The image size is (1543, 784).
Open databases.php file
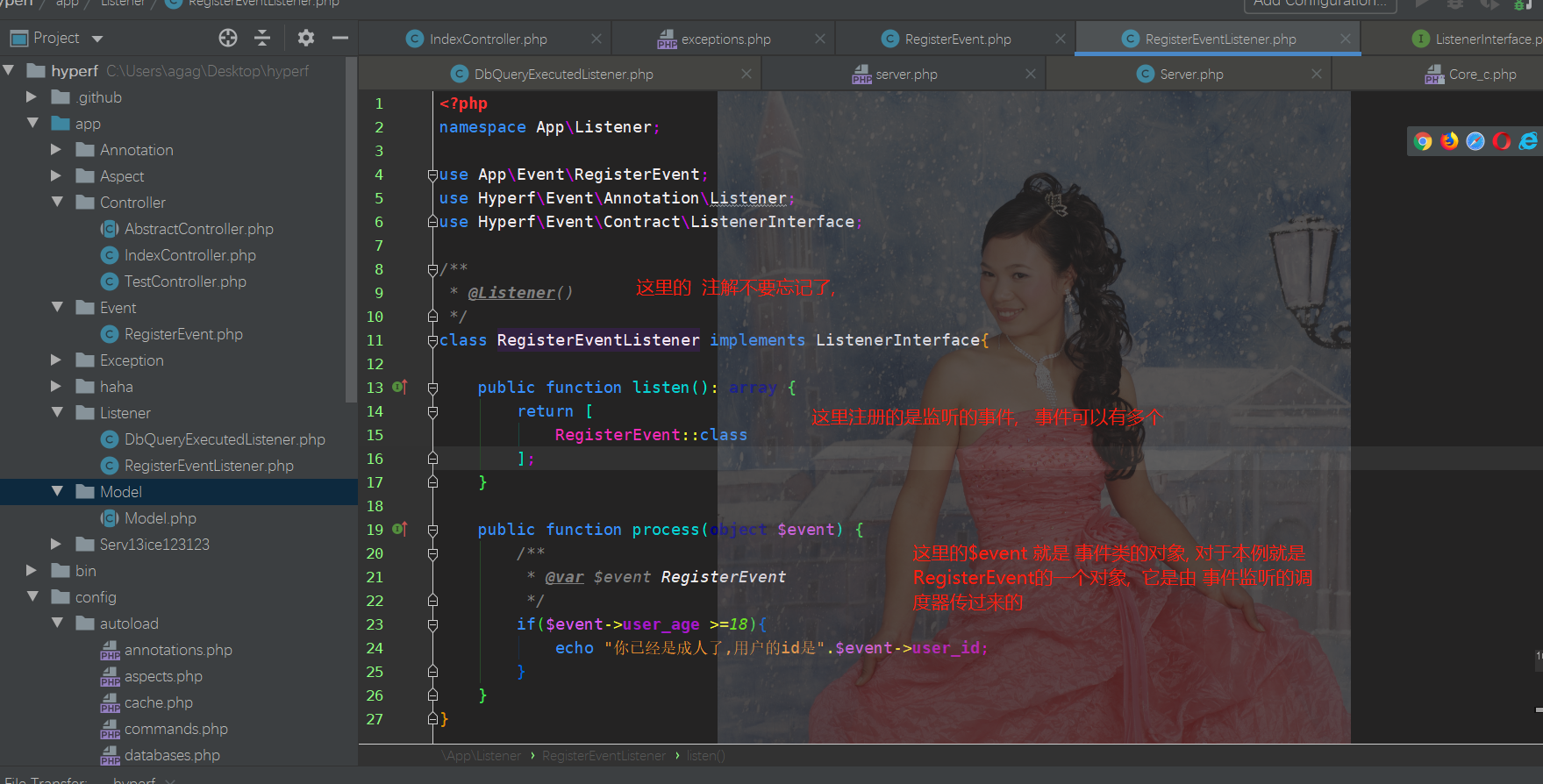coord(172,755)
